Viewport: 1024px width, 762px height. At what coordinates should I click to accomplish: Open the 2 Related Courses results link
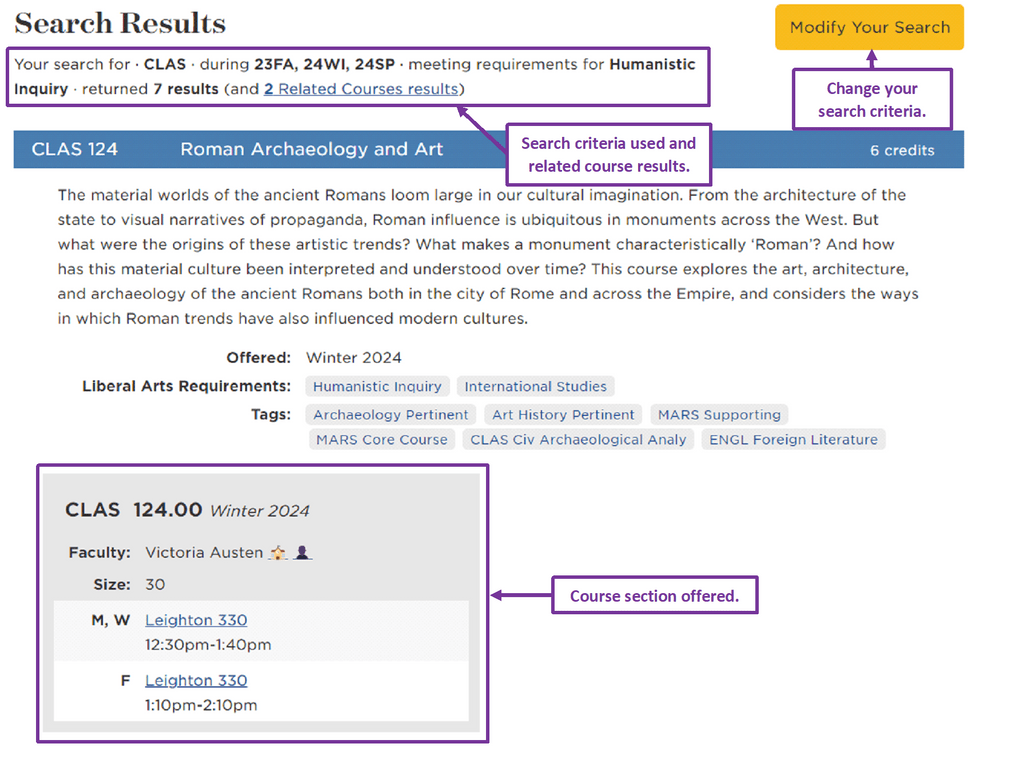click(361, 89)
